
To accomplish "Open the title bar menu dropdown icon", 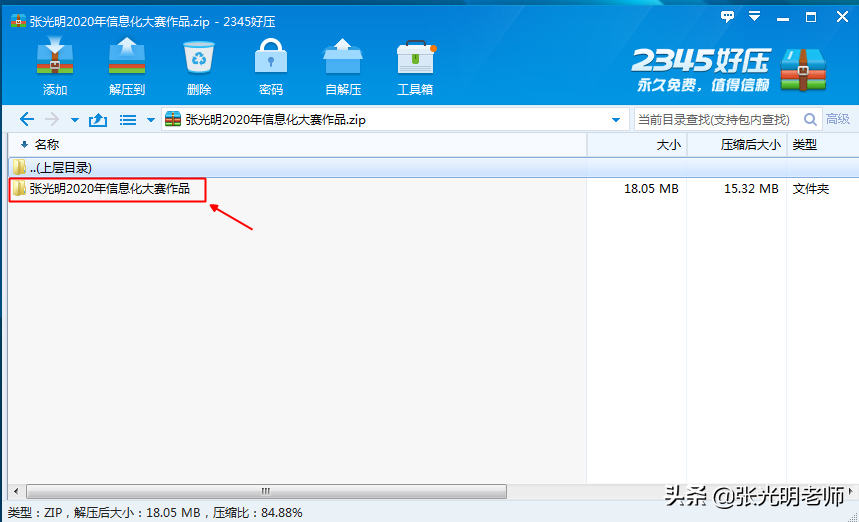I will (x=754, y=17).
